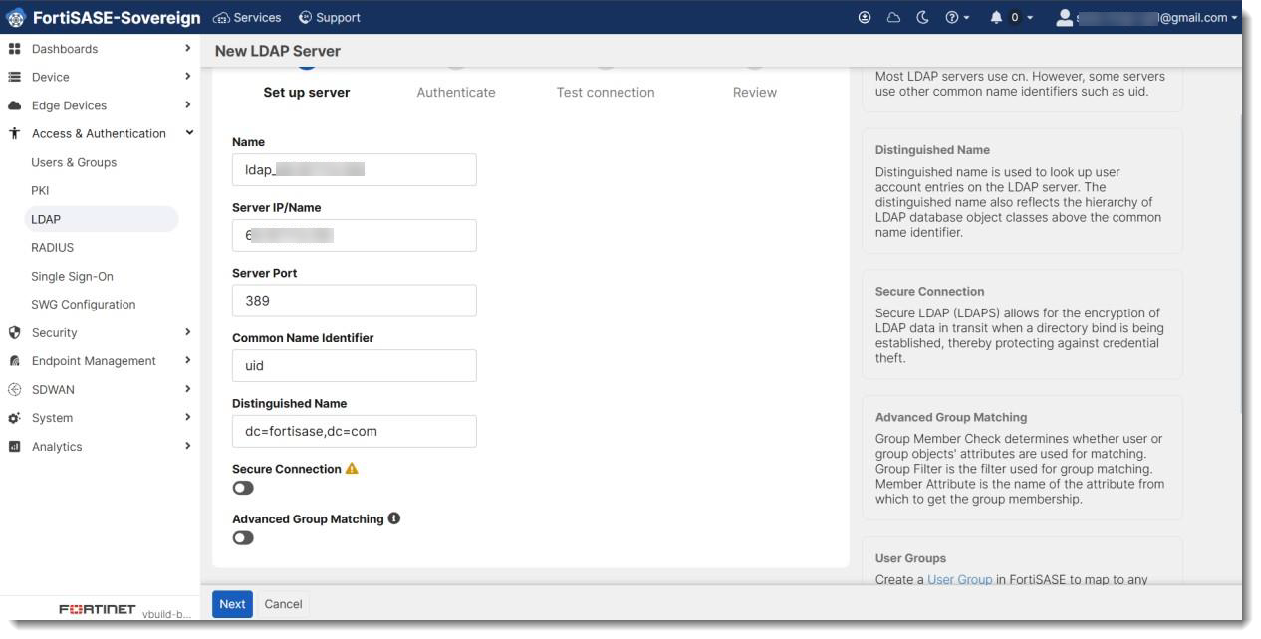Open SWG Configuration page
The width and height of the screenshot is (1261, 639).
tap(83, 304)
